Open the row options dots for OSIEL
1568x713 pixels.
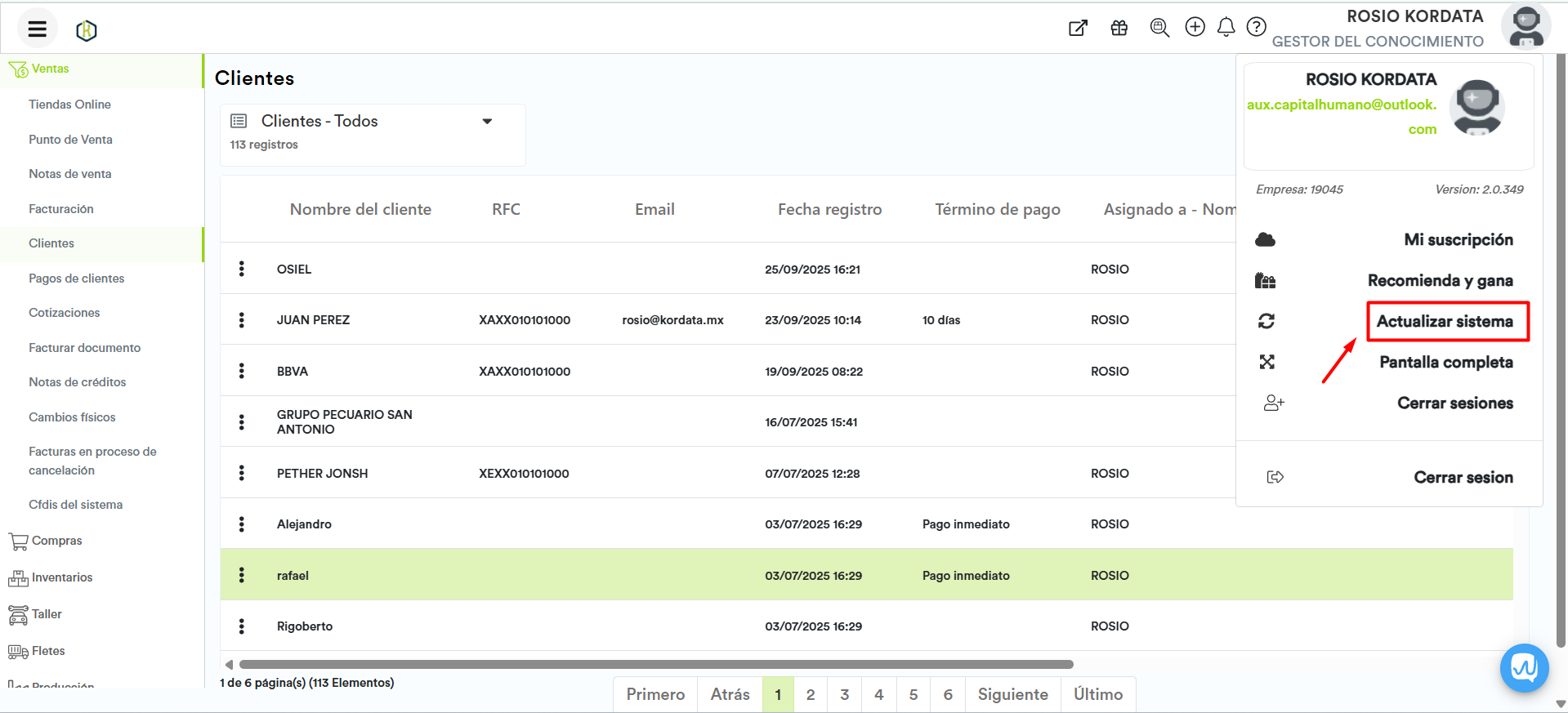click(242, 269)
